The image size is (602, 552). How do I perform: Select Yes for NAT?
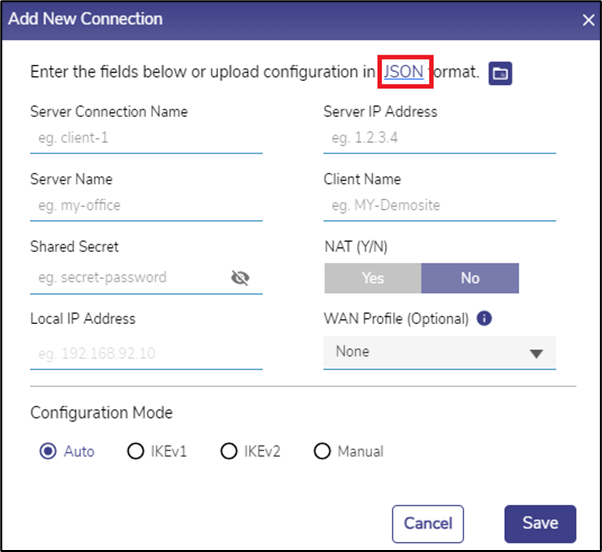point(372,278)
